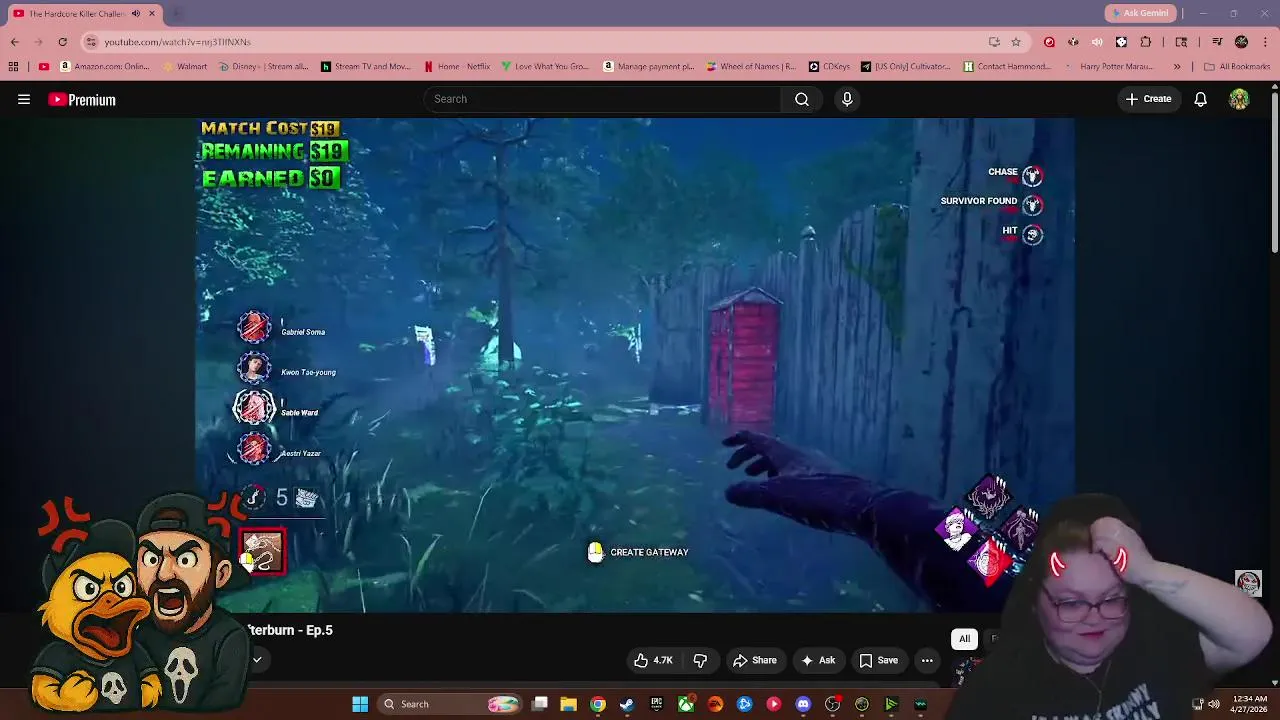Open Chrome three-dot menu
The height and width of the screenshot is (720, 1280).
coord(1265,42)
